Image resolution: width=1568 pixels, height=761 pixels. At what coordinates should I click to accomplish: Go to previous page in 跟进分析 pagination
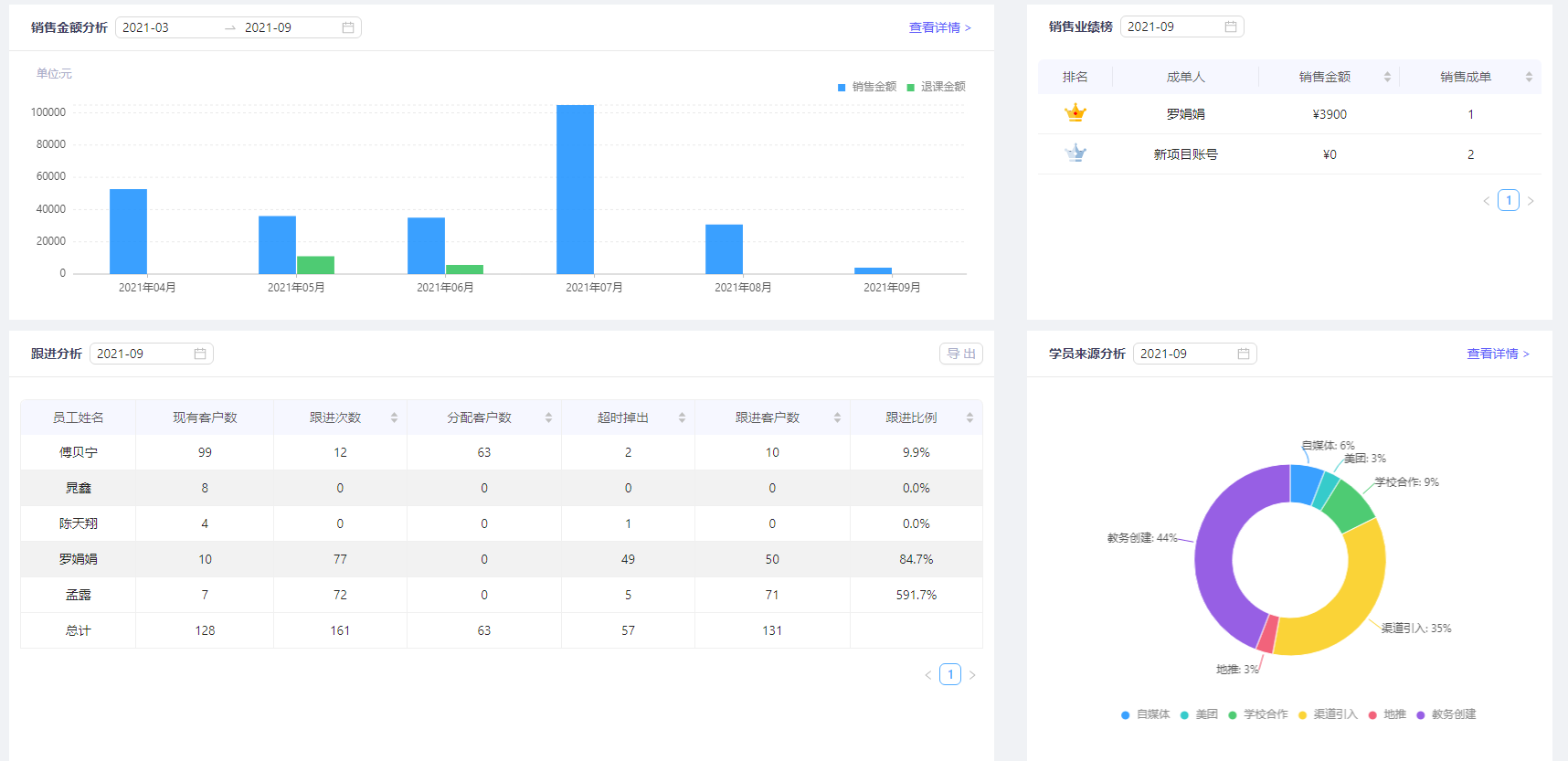[928, 675]
